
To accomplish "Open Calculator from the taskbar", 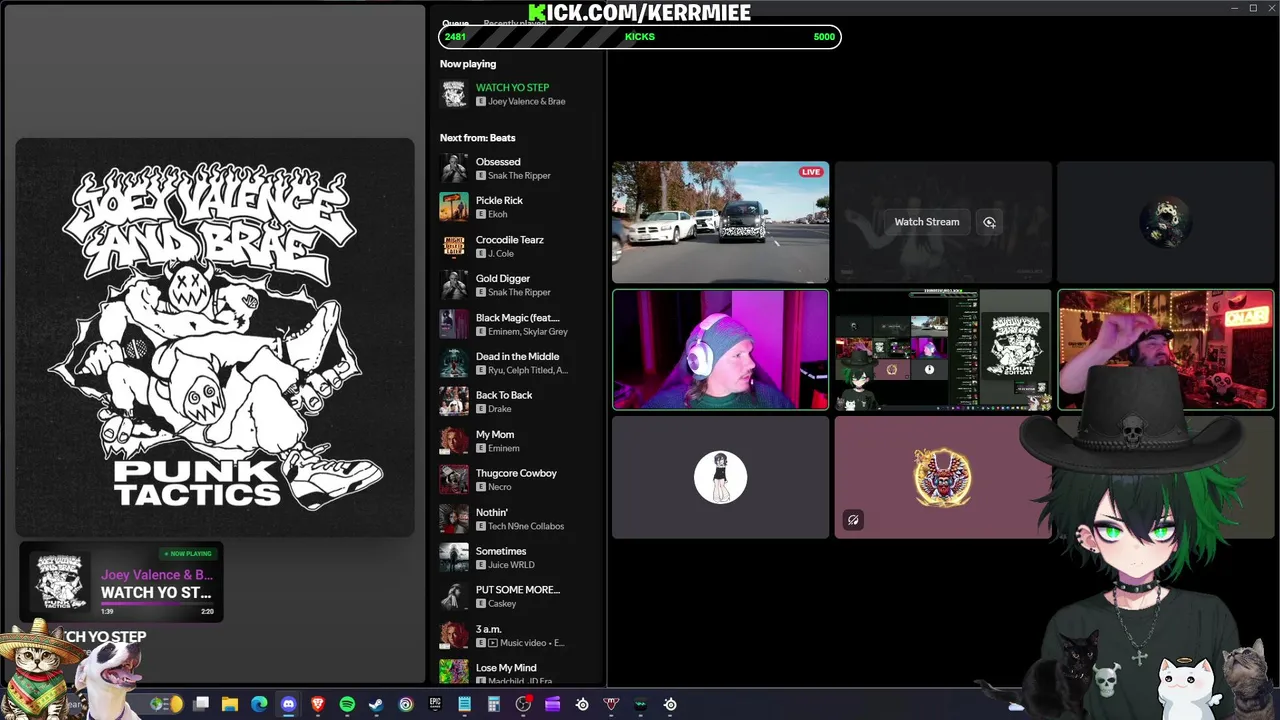I will point(494,704).
